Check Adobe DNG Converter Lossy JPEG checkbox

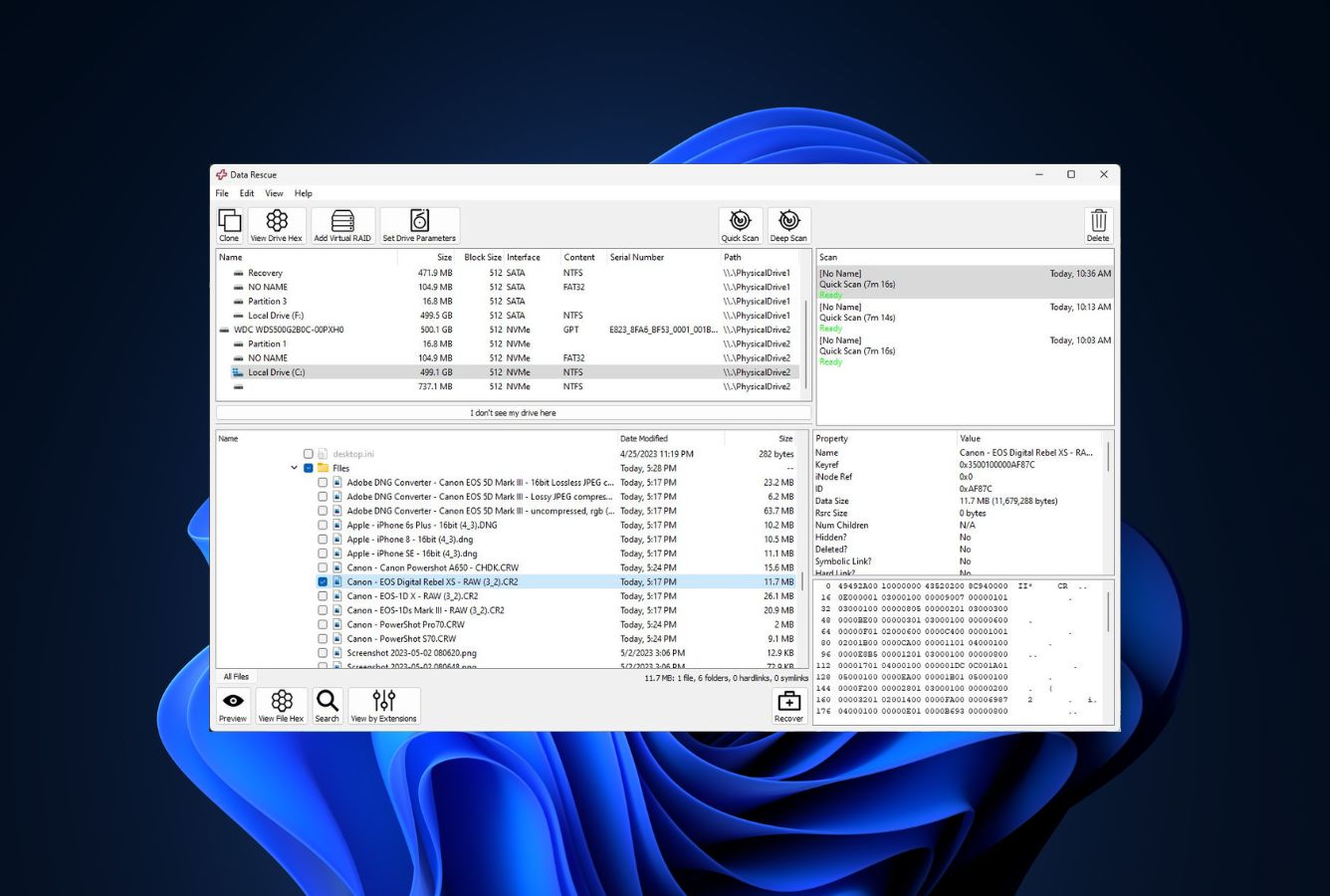pos(323,497)
